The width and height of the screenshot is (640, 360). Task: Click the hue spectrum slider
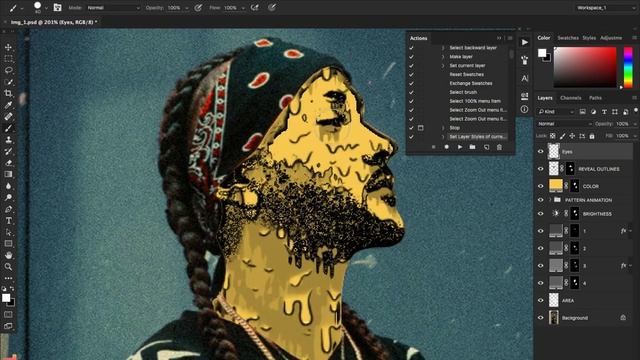628,67
